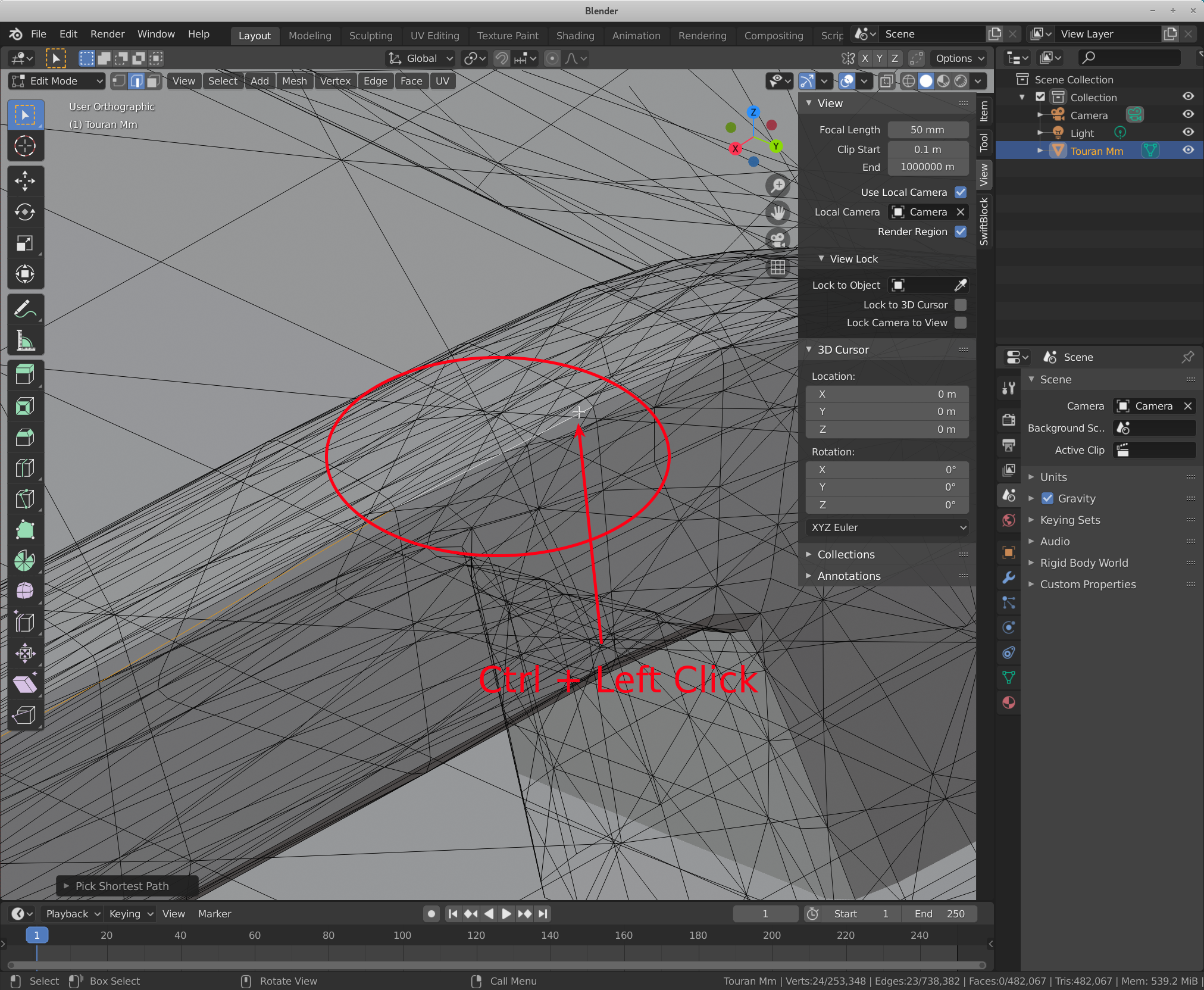Select the Annotate pencil tool
The width and height of the screenshot is (1204, 990).
click(24, 309)
